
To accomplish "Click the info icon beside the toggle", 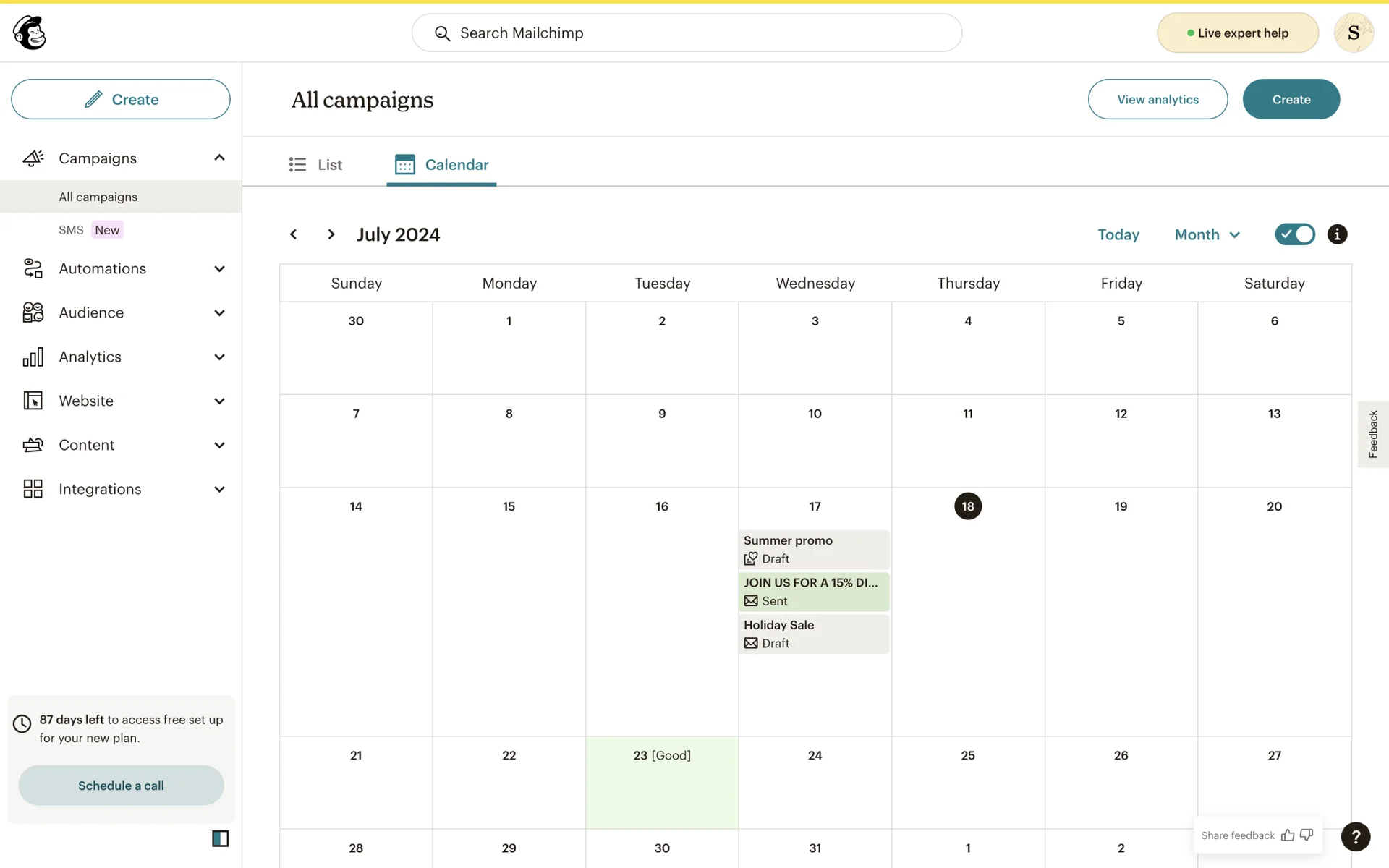I will point(1337,234).
